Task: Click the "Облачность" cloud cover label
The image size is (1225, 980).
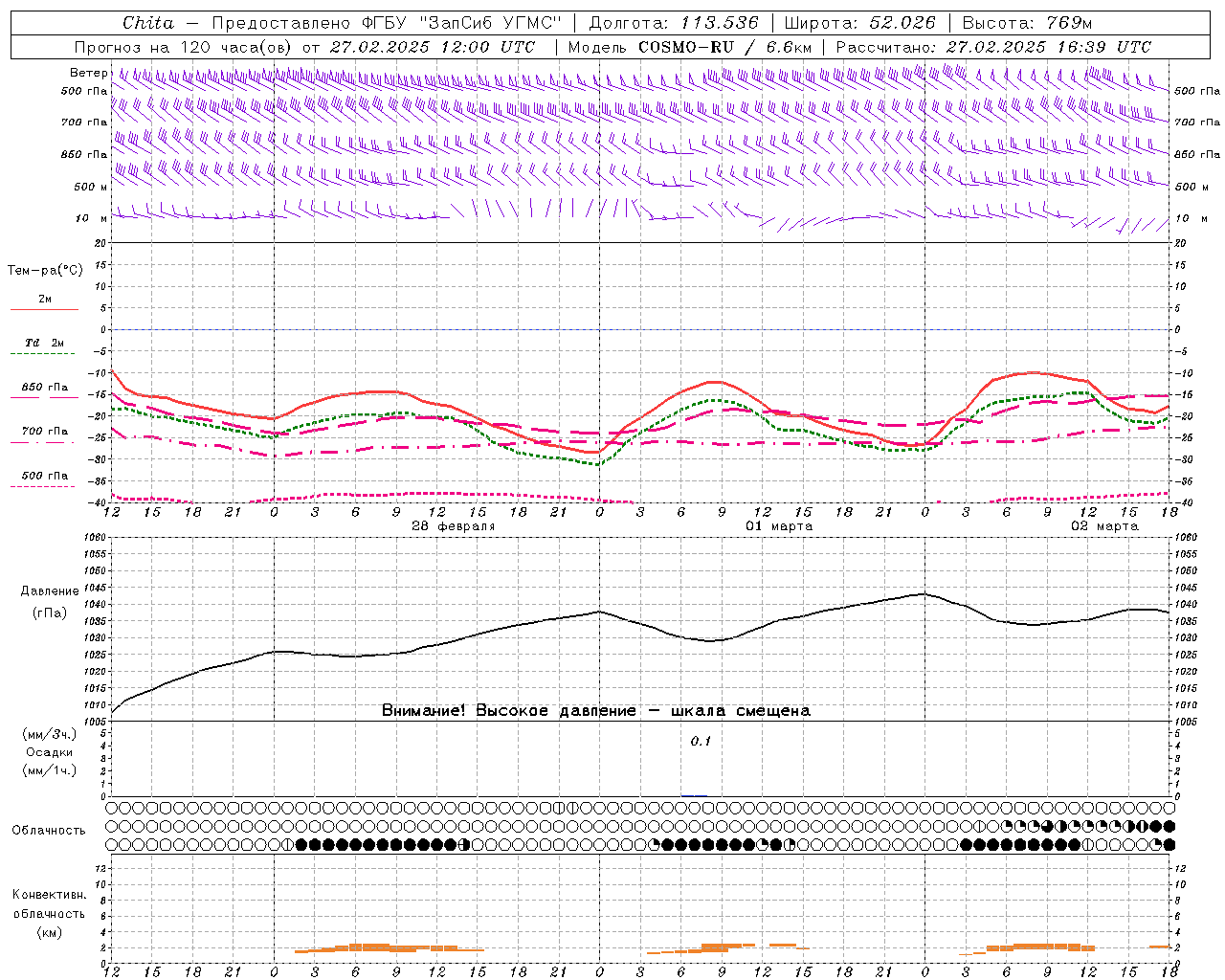Action: click(x=49, y=830)
